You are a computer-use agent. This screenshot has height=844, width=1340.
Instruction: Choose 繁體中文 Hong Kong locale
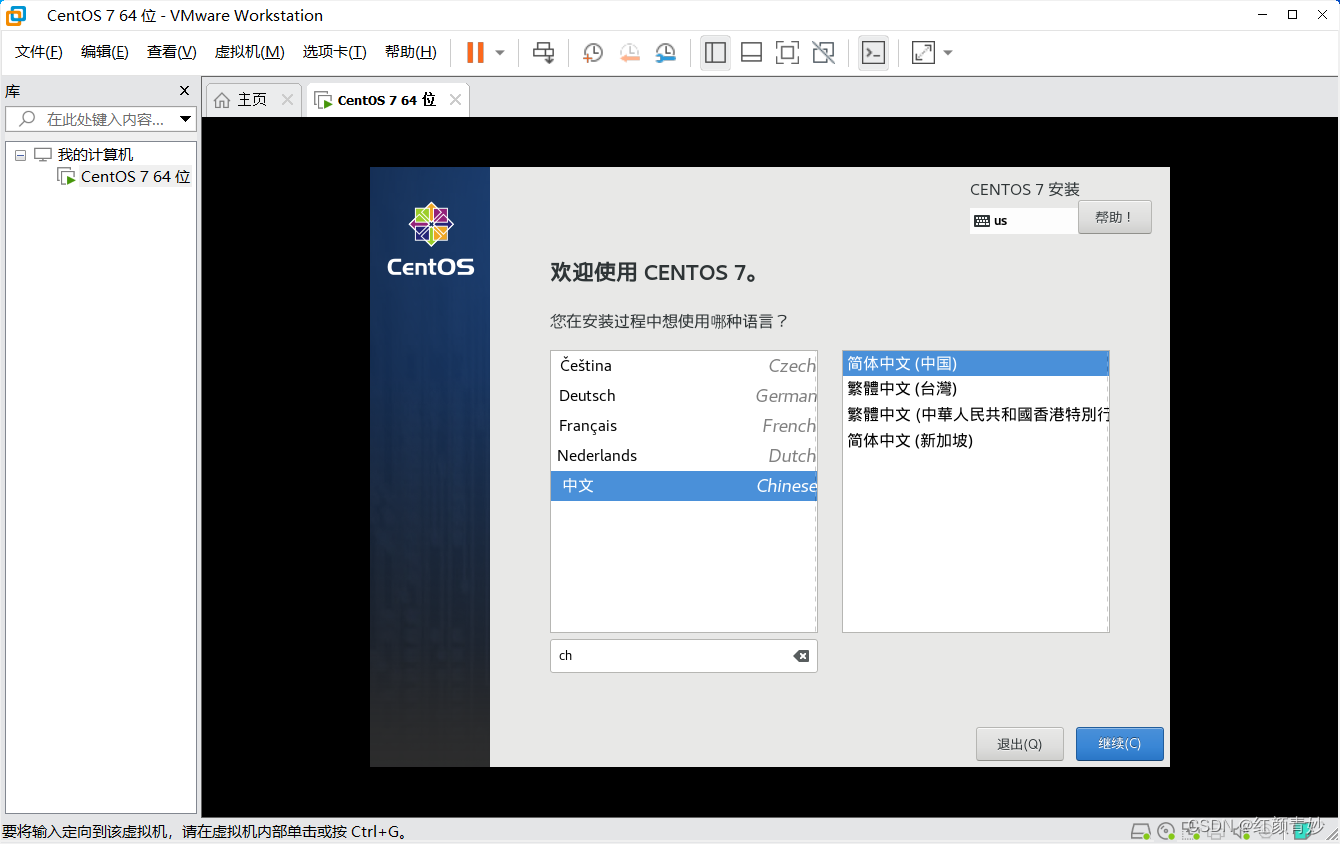975,415
